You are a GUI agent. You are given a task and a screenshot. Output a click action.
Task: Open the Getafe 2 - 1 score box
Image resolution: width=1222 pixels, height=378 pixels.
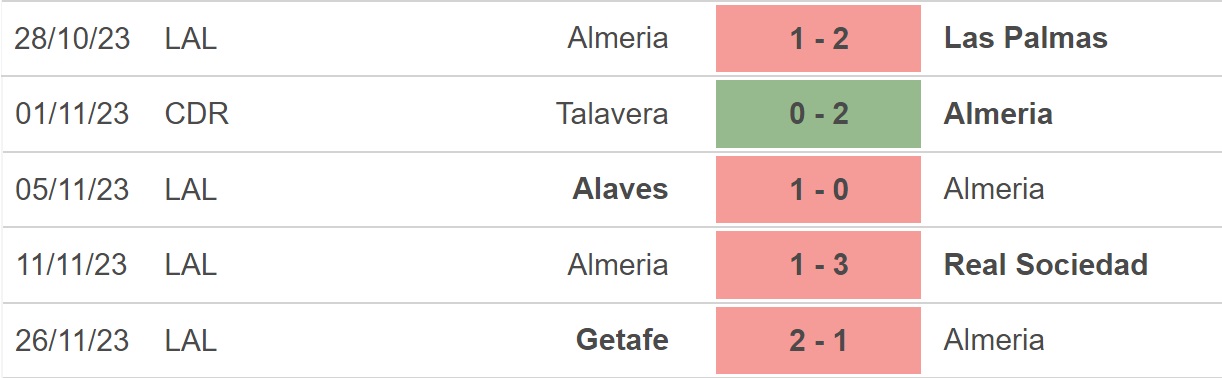coord(818,340)
